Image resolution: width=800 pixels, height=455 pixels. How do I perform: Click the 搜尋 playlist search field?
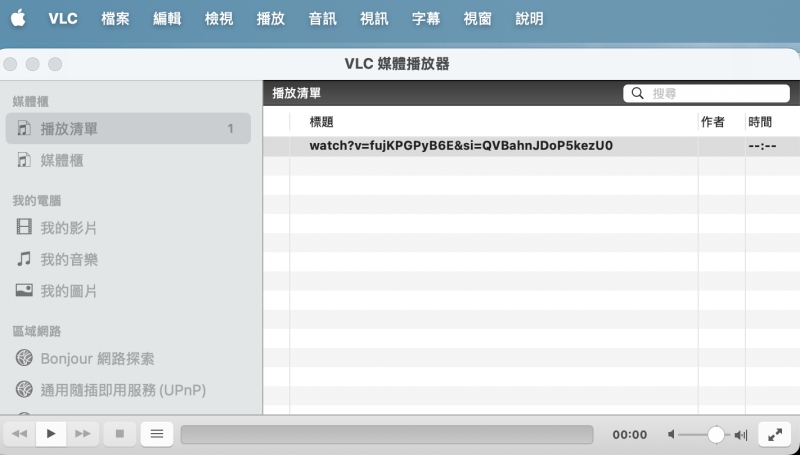[x=706, y=93]
